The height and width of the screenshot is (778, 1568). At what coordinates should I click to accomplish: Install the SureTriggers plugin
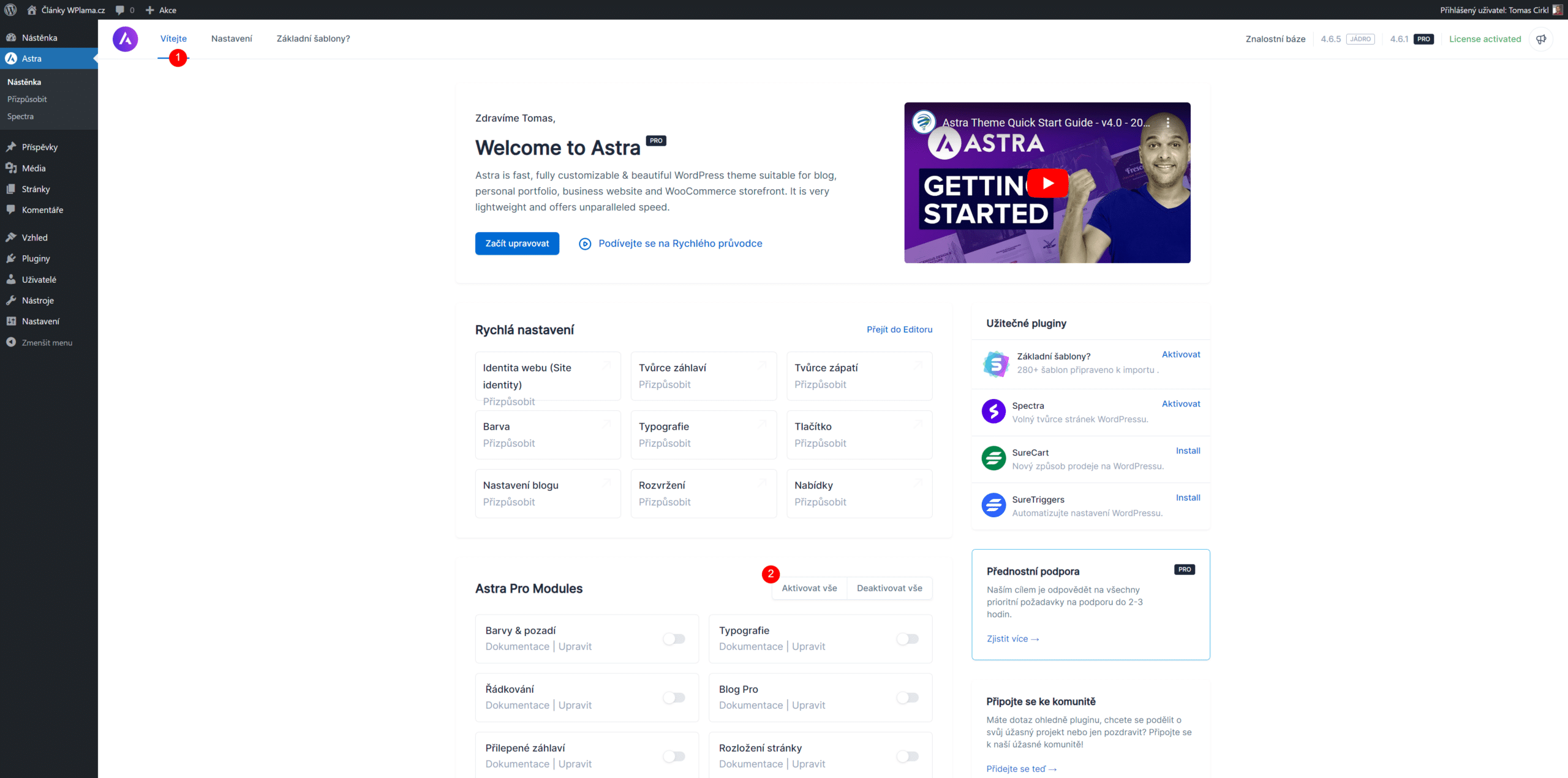pos(1188,498)
